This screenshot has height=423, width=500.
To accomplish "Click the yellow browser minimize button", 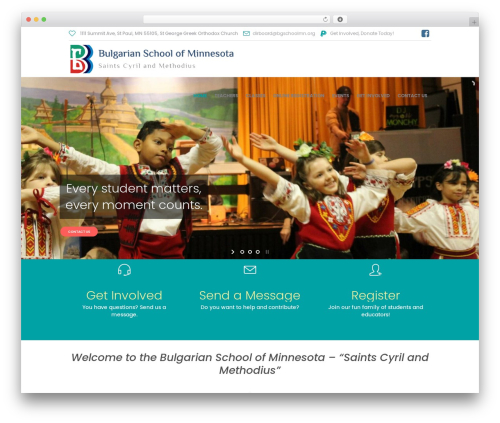I will point(36,19).
